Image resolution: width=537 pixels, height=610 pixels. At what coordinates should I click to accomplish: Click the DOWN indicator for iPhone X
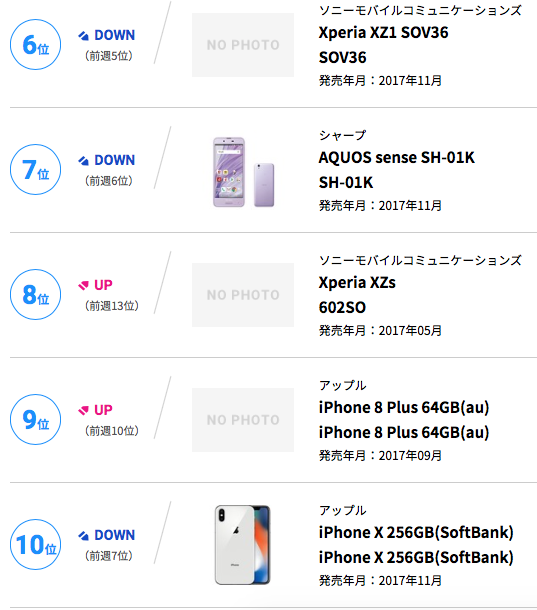click(x=107, y=535)
